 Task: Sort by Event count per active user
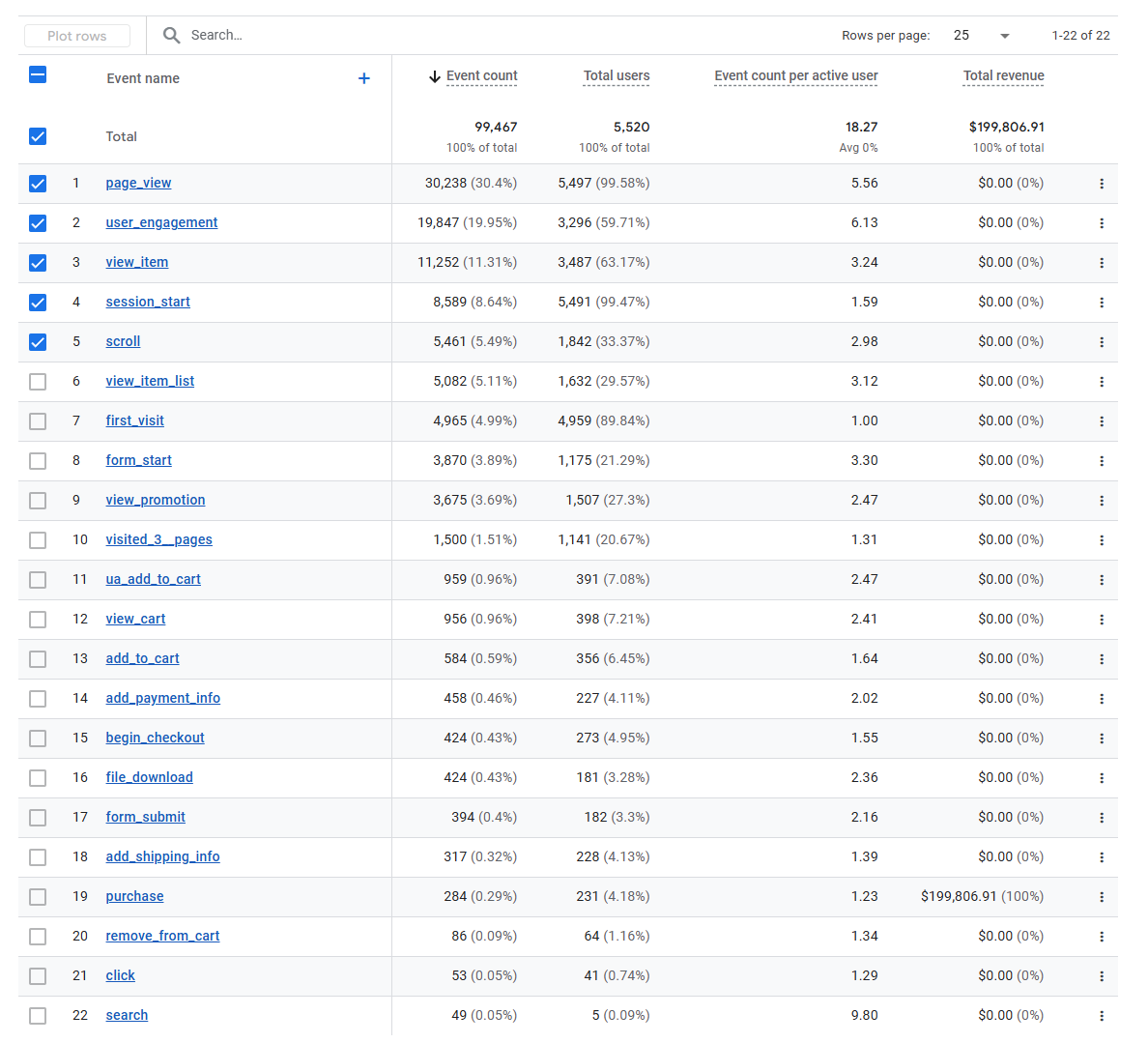click(x=795, y=75)
